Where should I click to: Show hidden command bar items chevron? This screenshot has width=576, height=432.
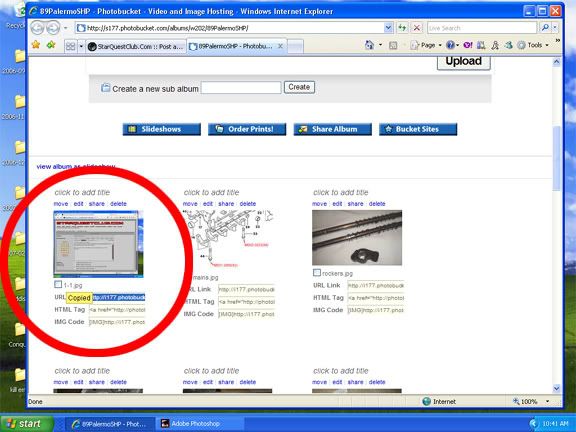pos(557,41)
